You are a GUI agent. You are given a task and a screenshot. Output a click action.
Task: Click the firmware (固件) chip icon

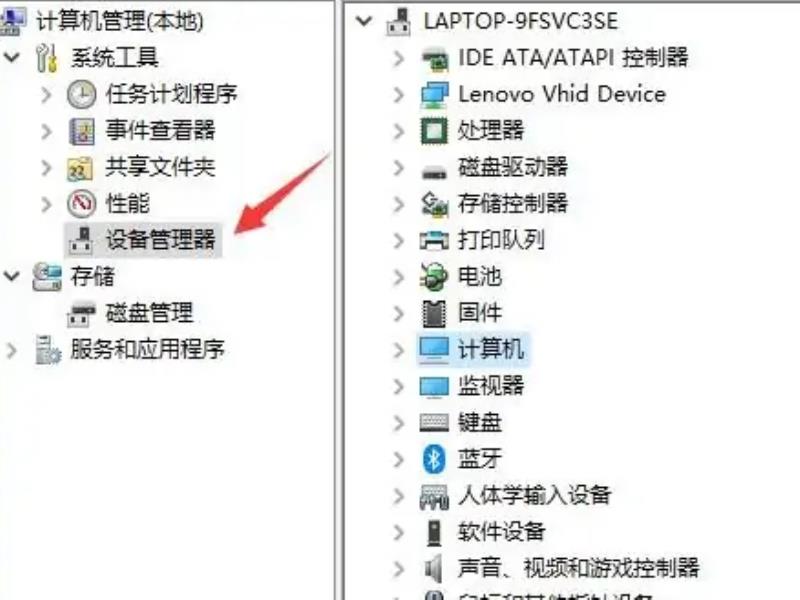[x=434, y=313]
